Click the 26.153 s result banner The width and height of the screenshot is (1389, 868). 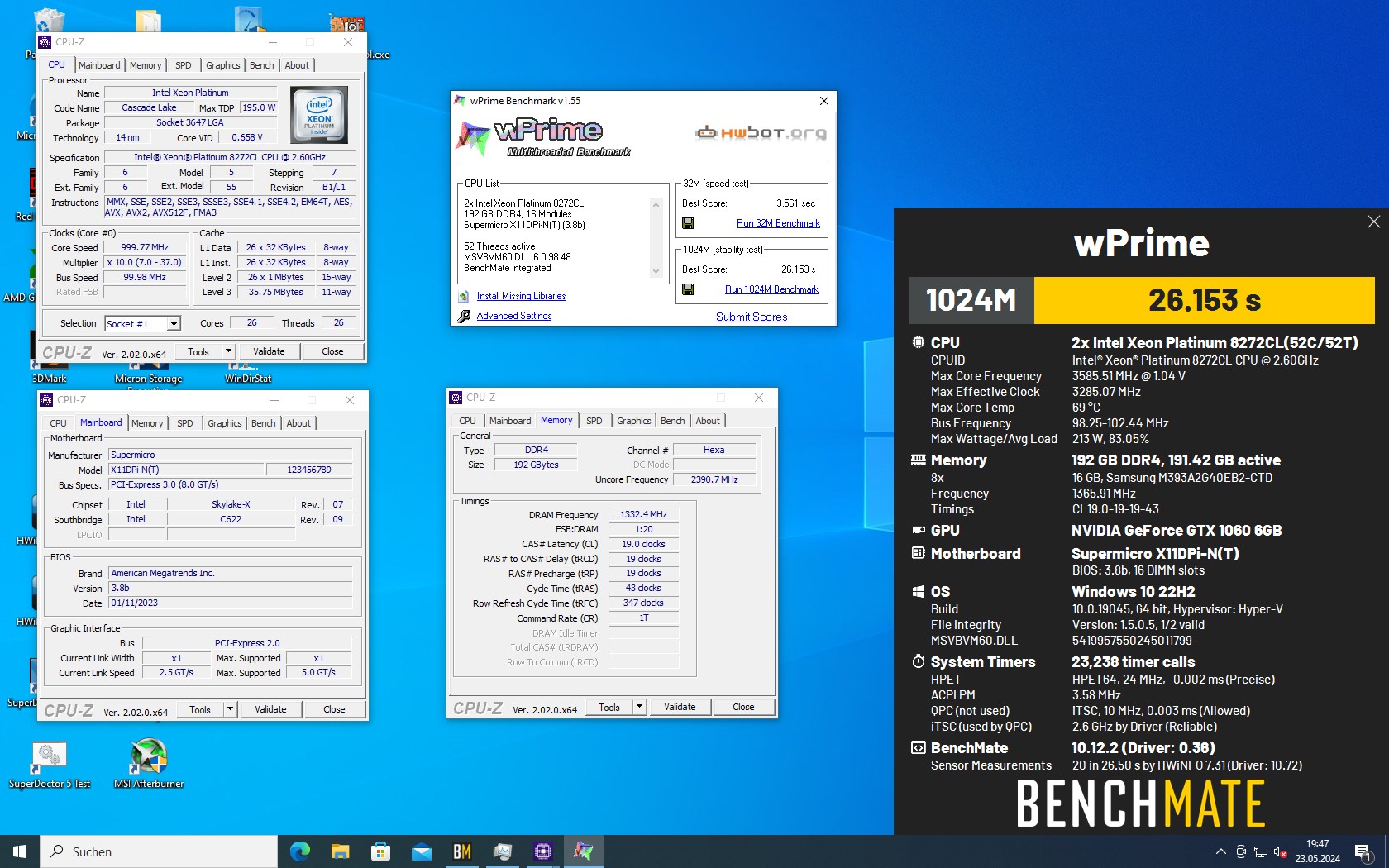1204,300
